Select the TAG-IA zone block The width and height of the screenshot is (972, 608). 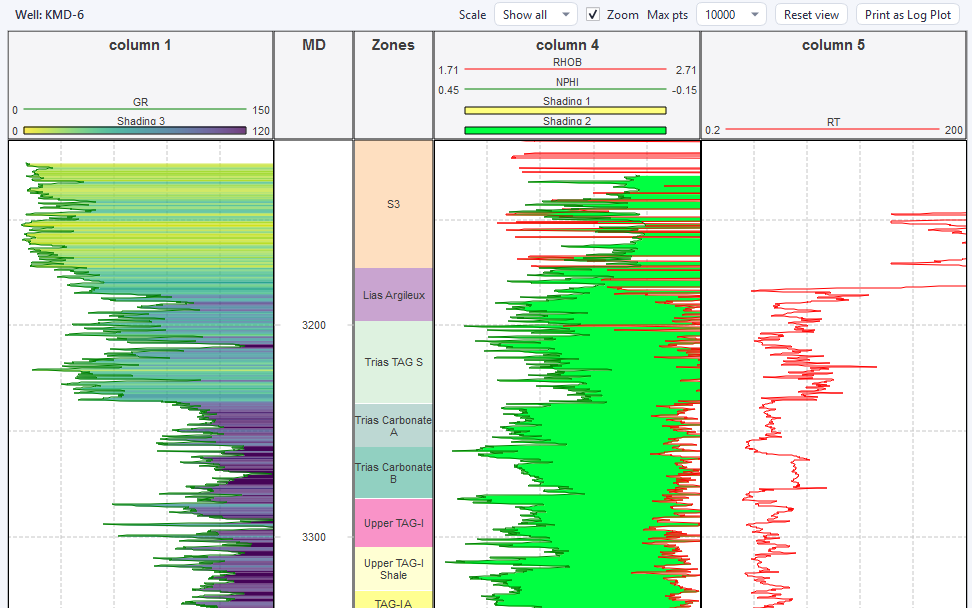[x=393, y=600]
